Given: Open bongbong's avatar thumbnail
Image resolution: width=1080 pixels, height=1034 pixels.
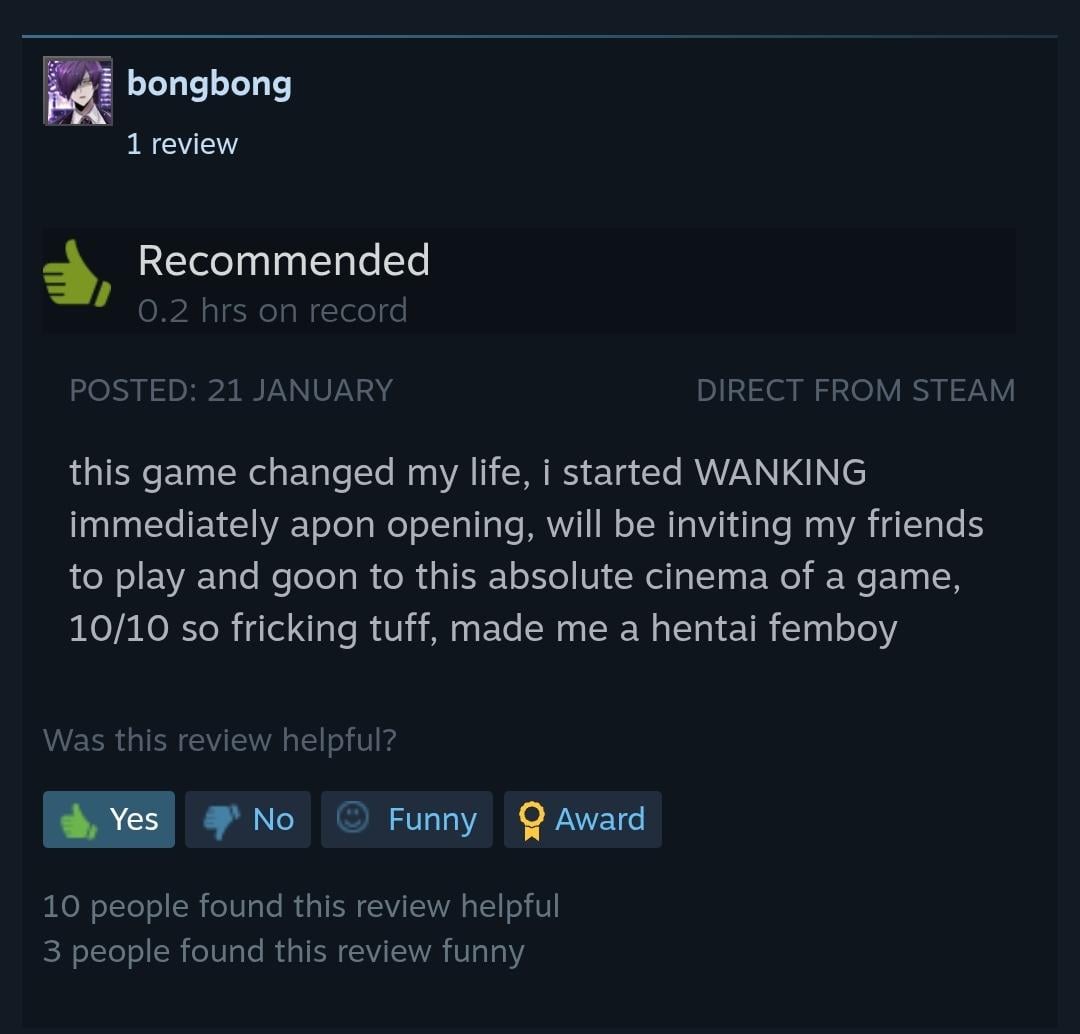Looking at the screenshot, I should 78,91.
